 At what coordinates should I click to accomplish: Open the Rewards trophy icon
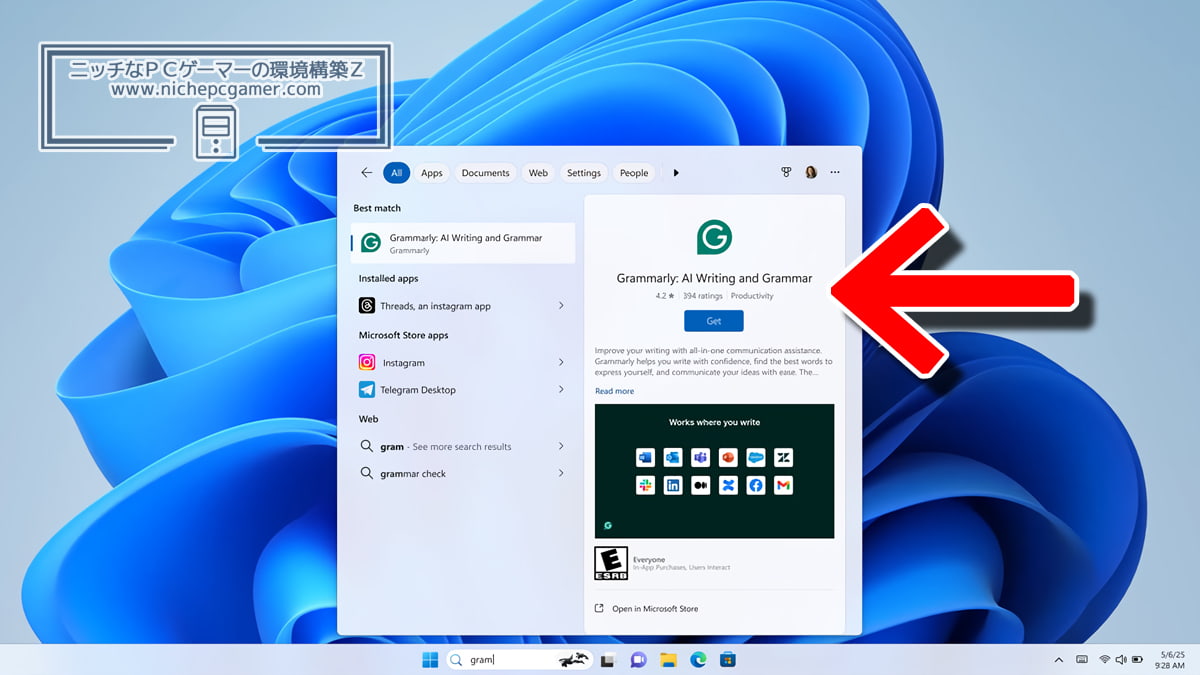(x=786, y=173)
